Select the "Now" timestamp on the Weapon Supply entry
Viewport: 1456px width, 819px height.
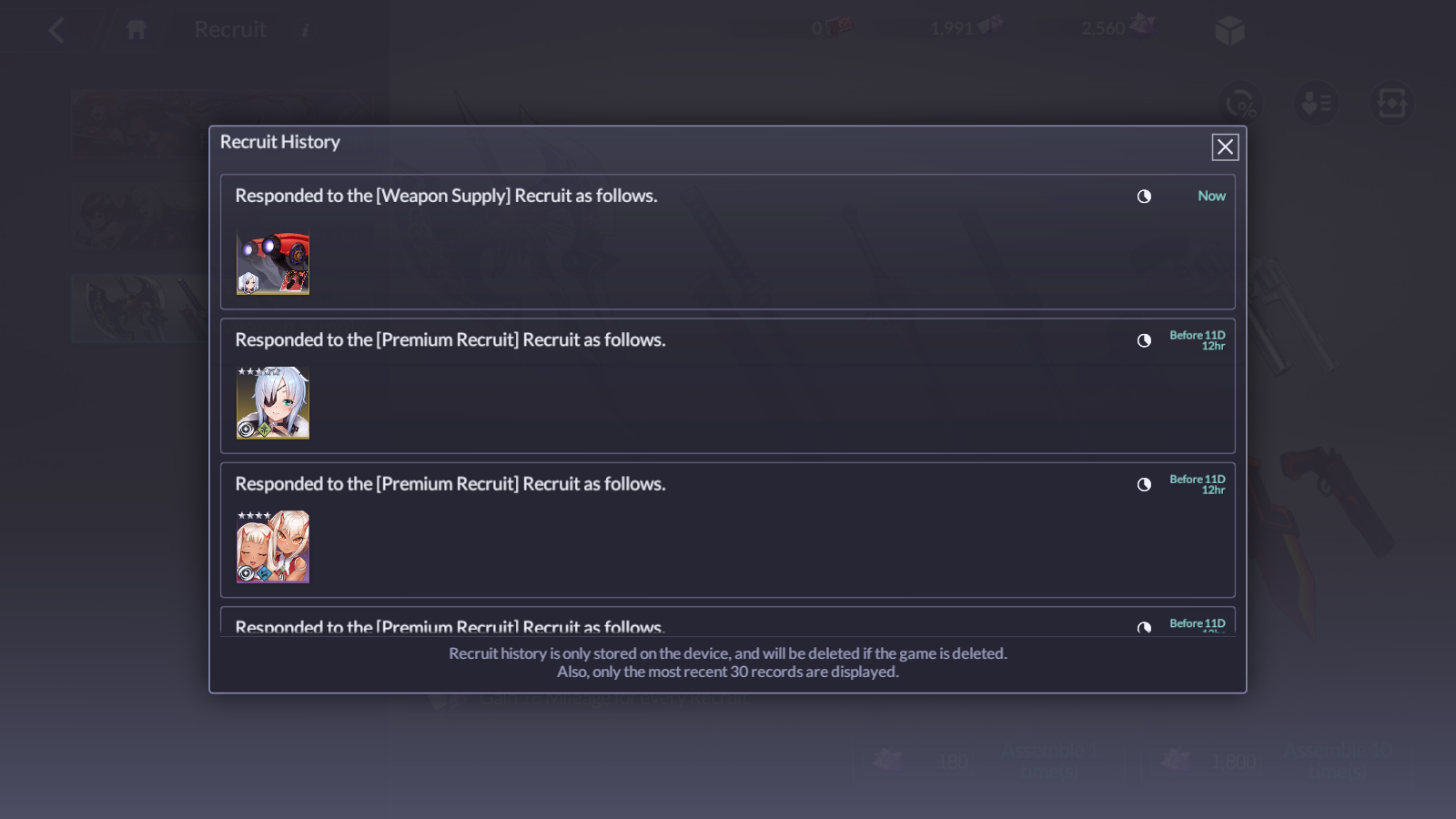1211,196
